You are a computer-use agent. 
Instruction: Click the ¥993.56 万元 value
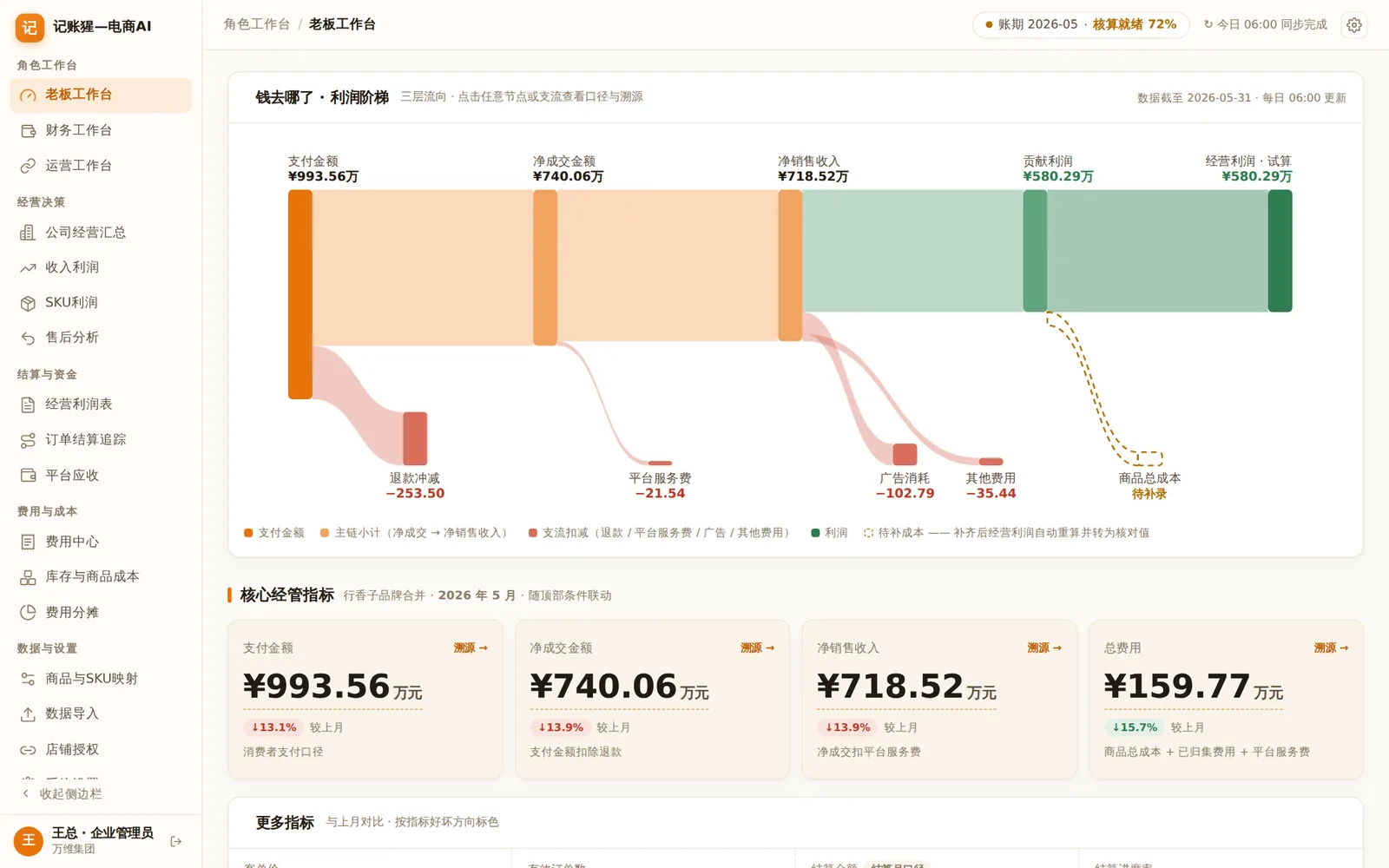pos(332,687)
